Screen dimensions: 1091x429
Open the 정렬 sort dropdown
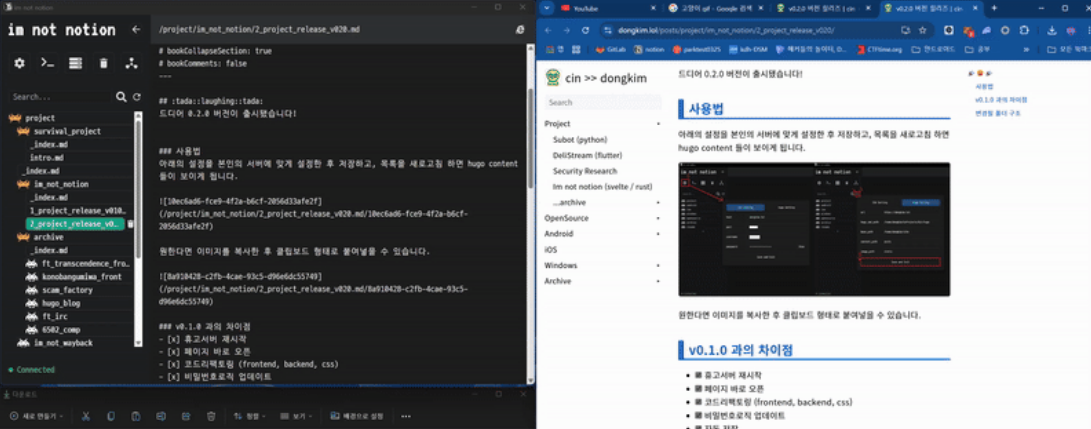point(251,416)
